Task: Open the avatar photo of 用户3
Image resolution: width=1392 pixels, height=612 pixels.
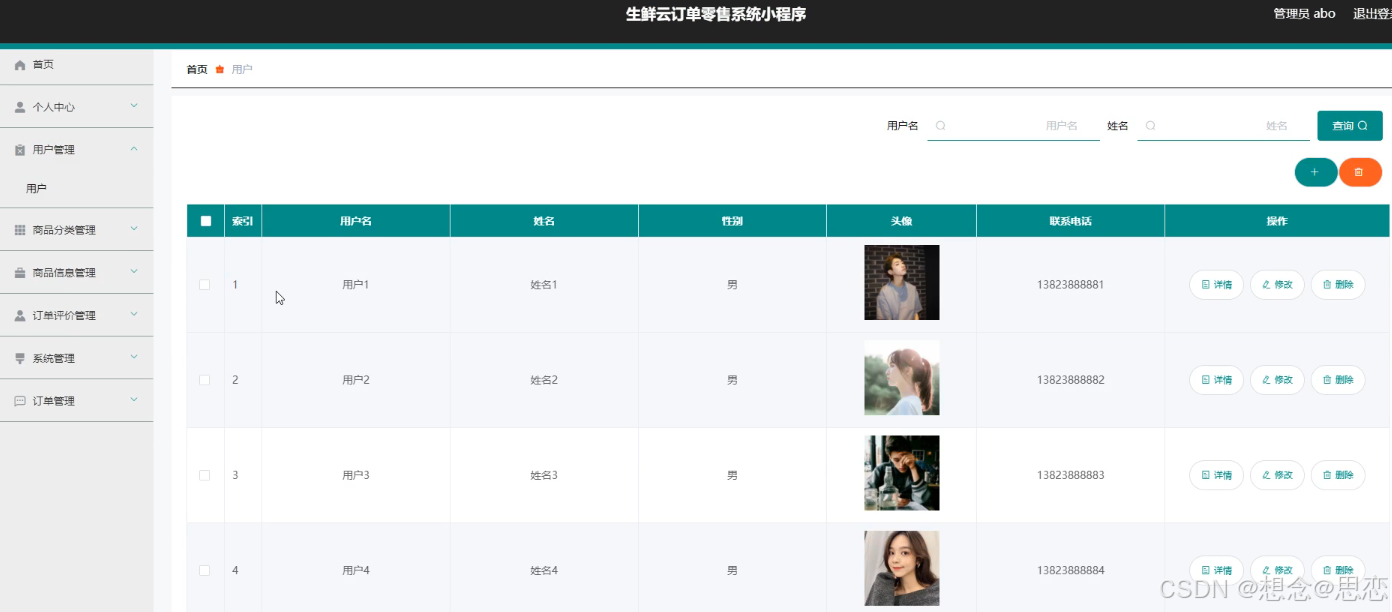Action: 902,473
